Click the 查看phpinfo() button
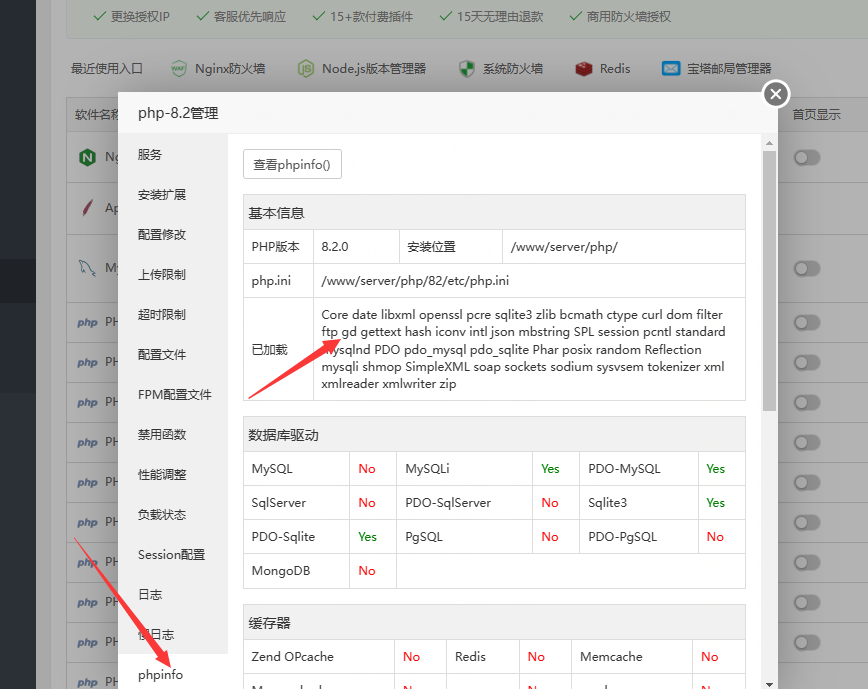868x689 pixels. tap(292, 164)
